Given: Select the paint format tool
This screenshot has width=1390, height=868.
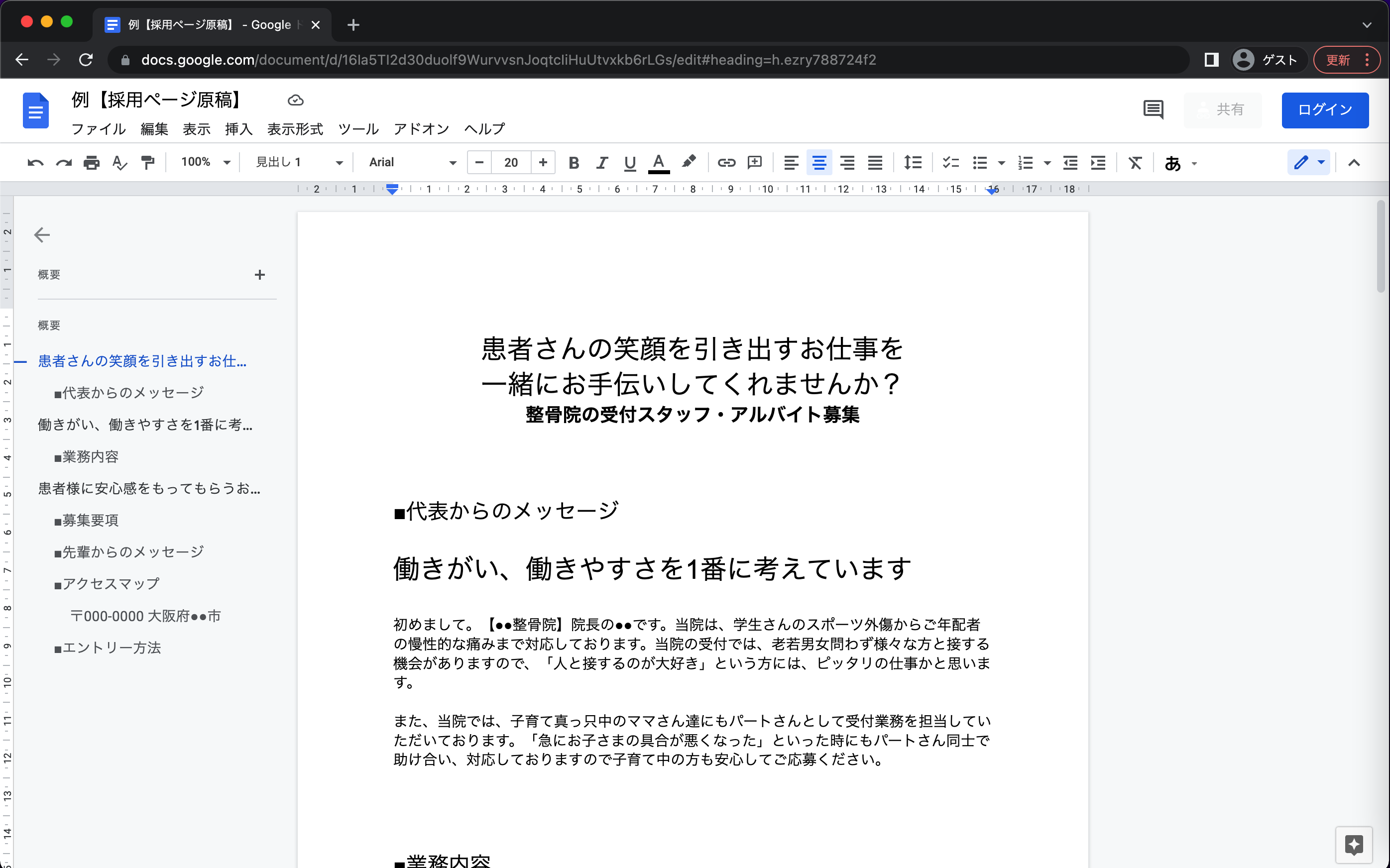Looking at the screenshot, I should 147,163.
